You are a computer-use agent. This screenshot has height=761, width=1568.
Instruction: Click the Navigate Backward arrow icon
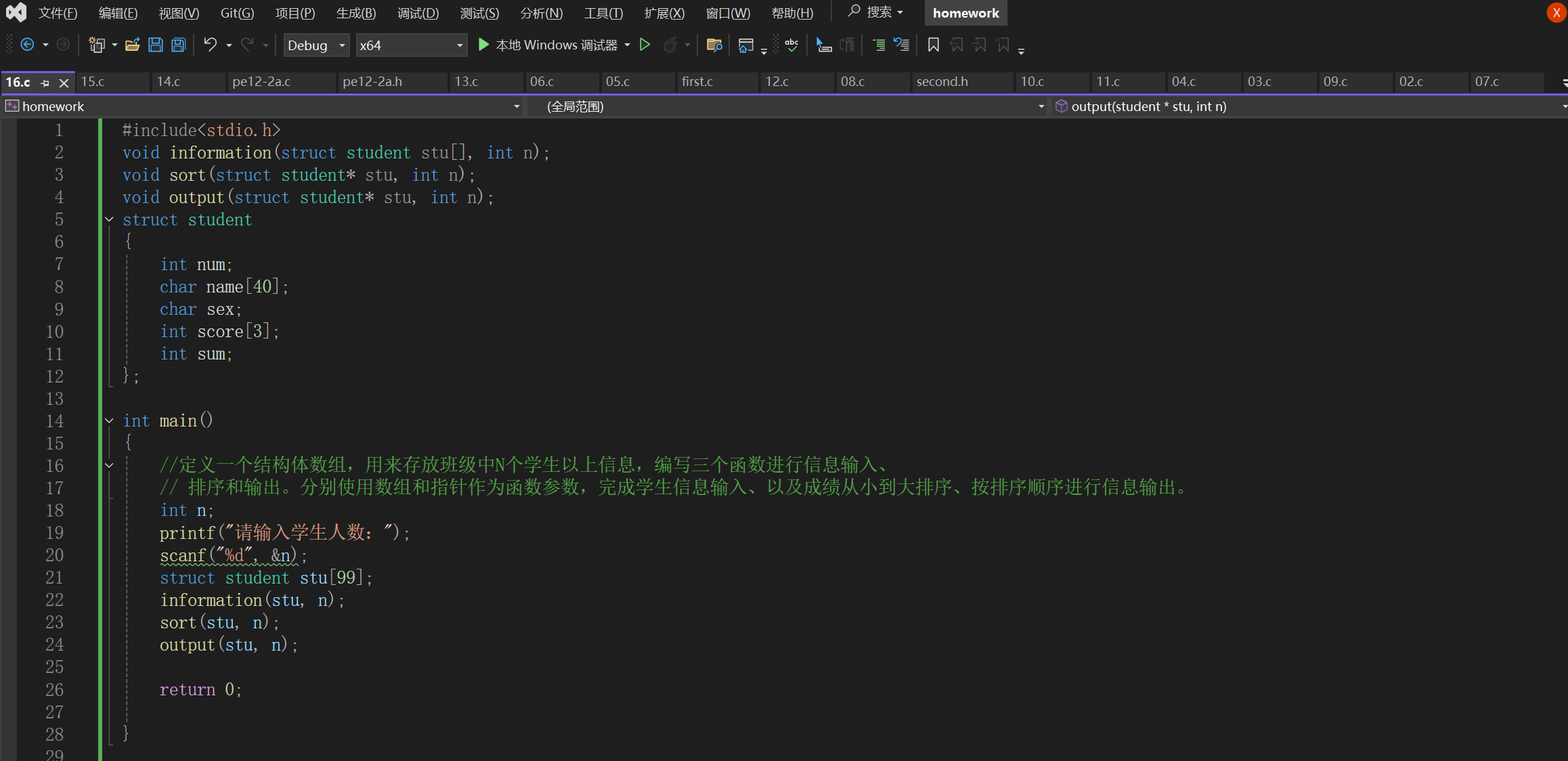[x=28, y=45]
